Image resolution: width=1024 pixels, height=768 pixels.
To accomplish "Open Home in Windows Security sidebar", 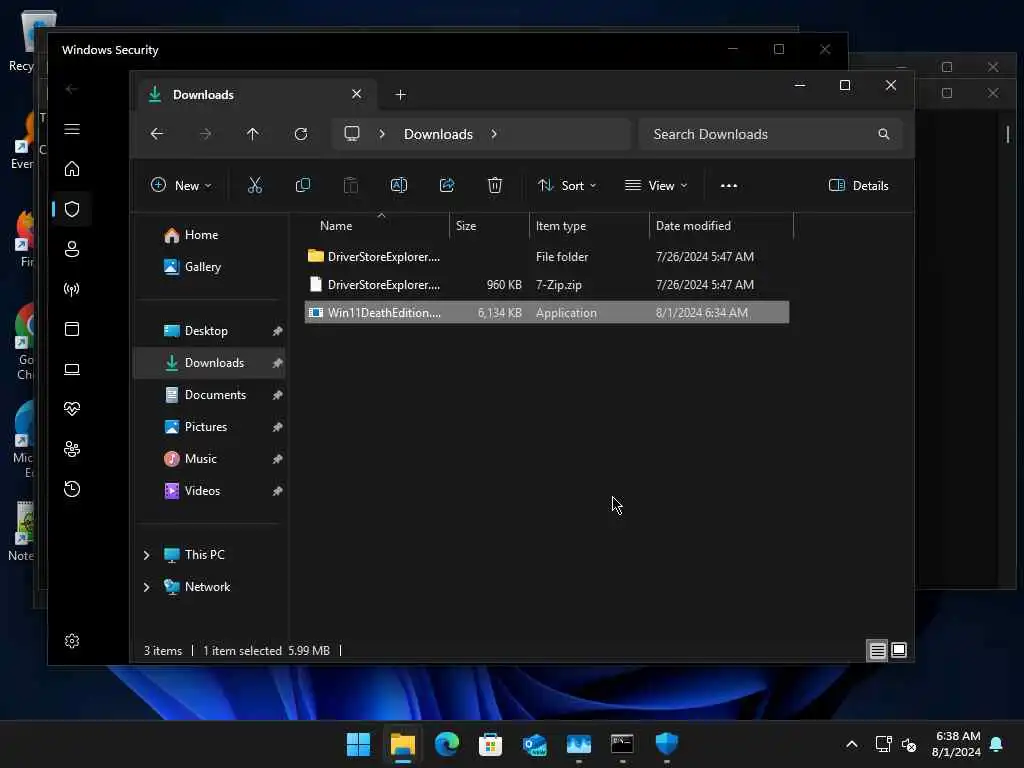I will [x=72, y=169].
